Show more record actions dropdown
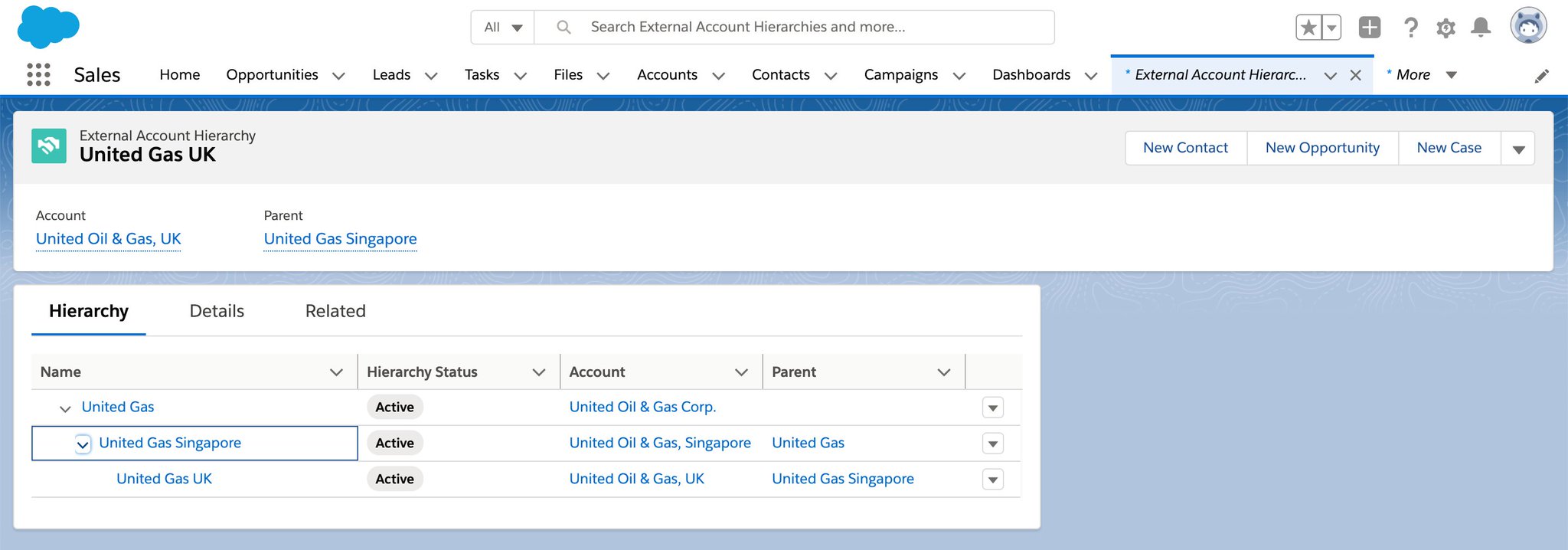Image resolution: width=1568 pixels, height=550 pixels. pyautogui.click(x=1518, y=149)
